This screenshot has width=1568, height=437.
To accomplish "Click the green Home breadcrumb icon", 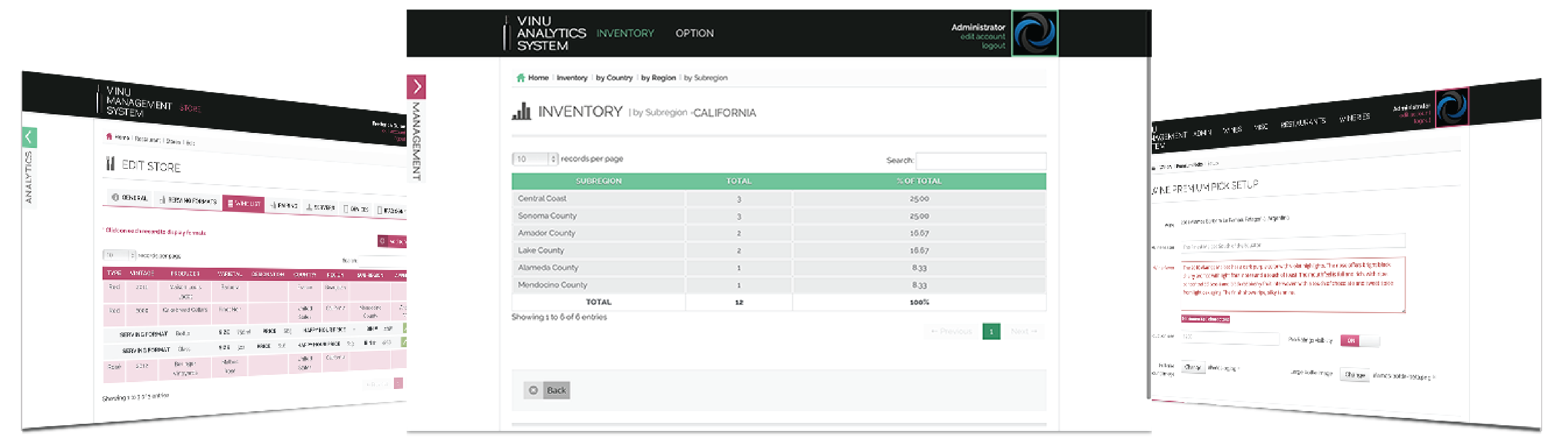I will [x=521, y=78].
